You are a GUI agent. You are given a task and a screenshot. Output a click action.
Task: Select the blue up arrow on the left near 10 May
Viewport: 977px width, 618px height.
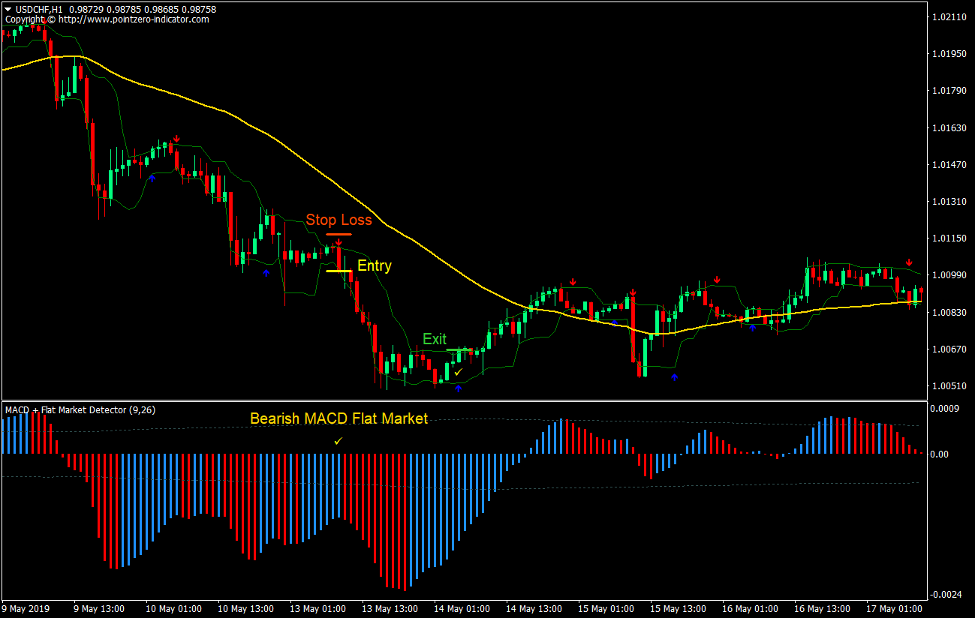point(152,180)
